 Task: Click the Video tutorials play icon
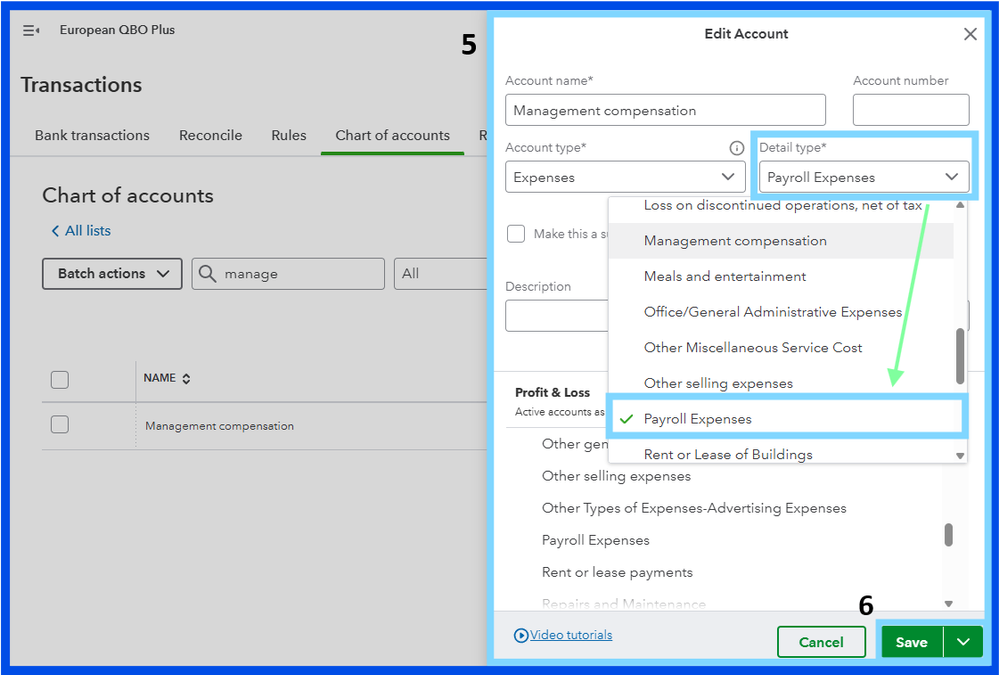tap(521, 635)
